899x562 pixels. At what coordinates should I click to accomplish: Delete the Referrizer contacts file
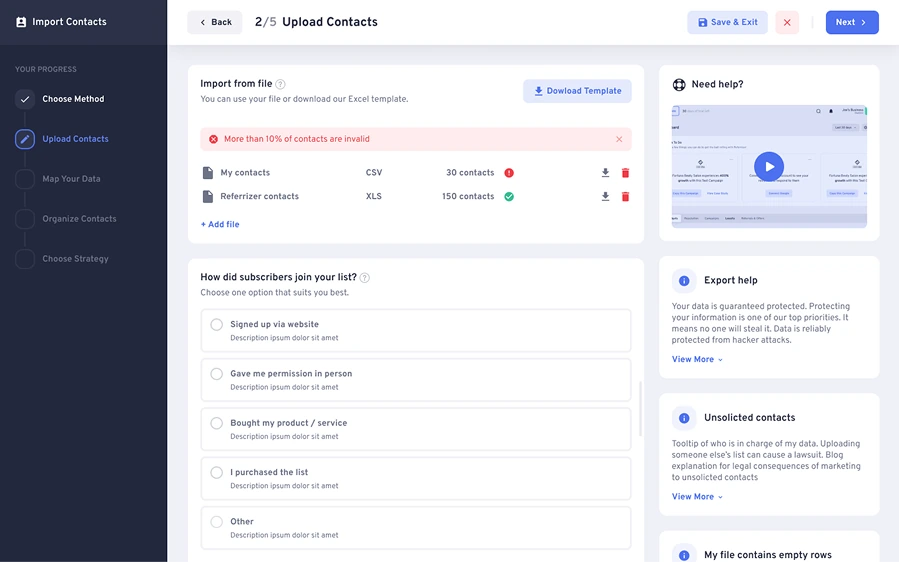[626, 197]
